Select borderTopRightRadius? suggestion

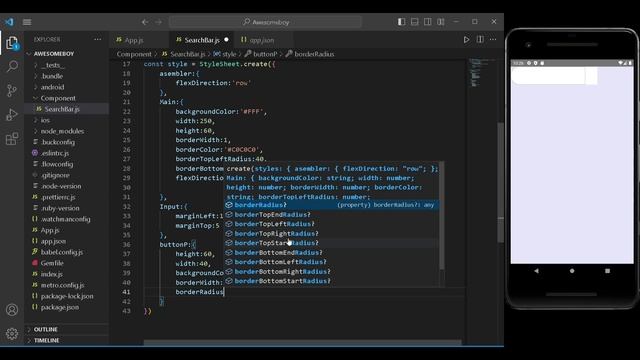click(x=332, y=233)
